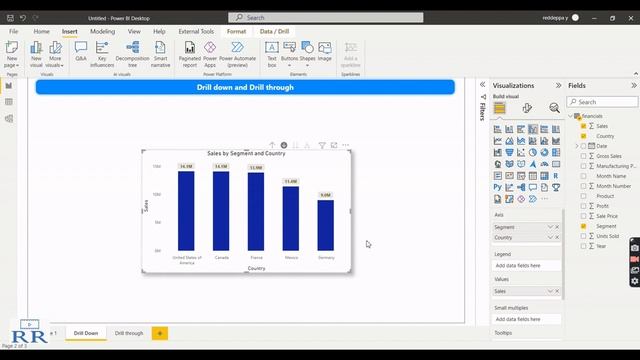
Task: Select the Line chart visualization
Action: [x=498, y=141]
